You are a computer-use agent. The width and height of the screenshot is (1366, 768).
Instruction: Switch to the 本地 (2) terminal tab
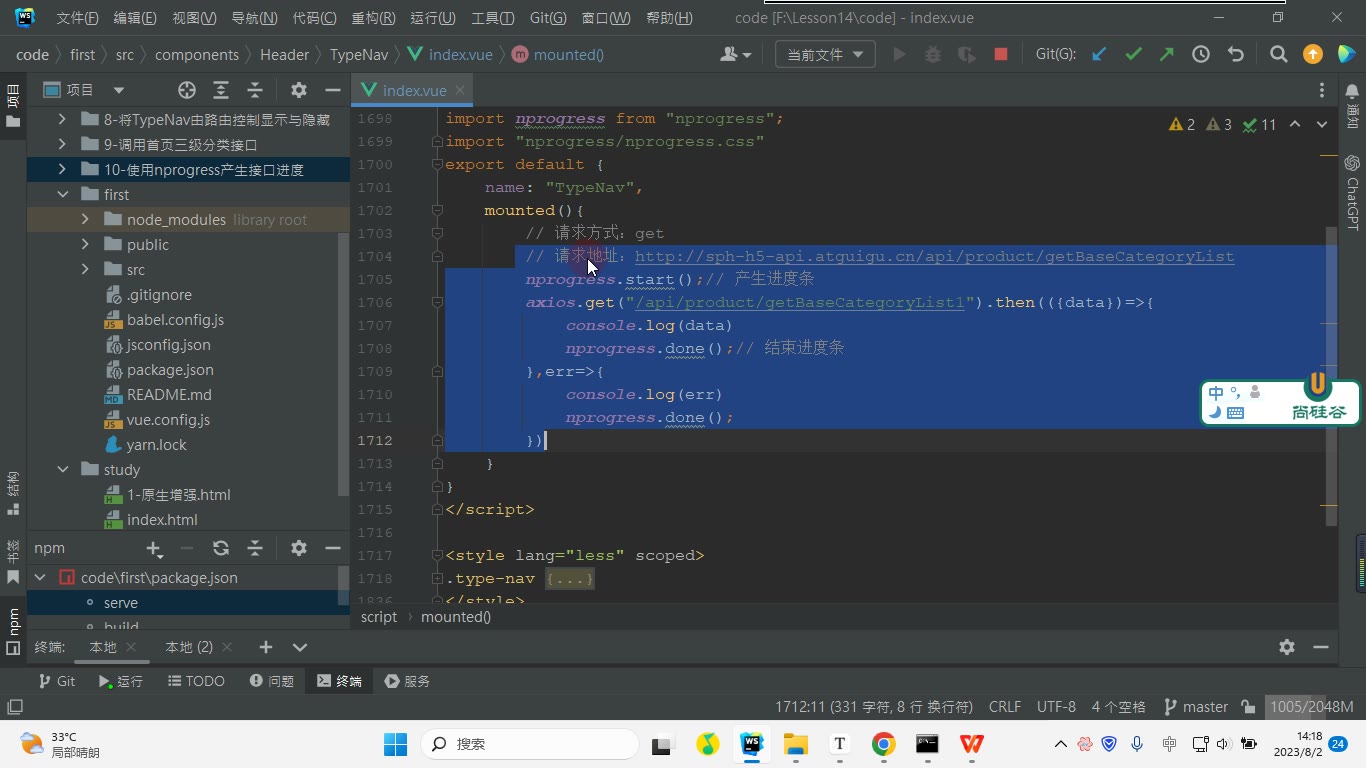pyautogui.click(x=189, y=647)
